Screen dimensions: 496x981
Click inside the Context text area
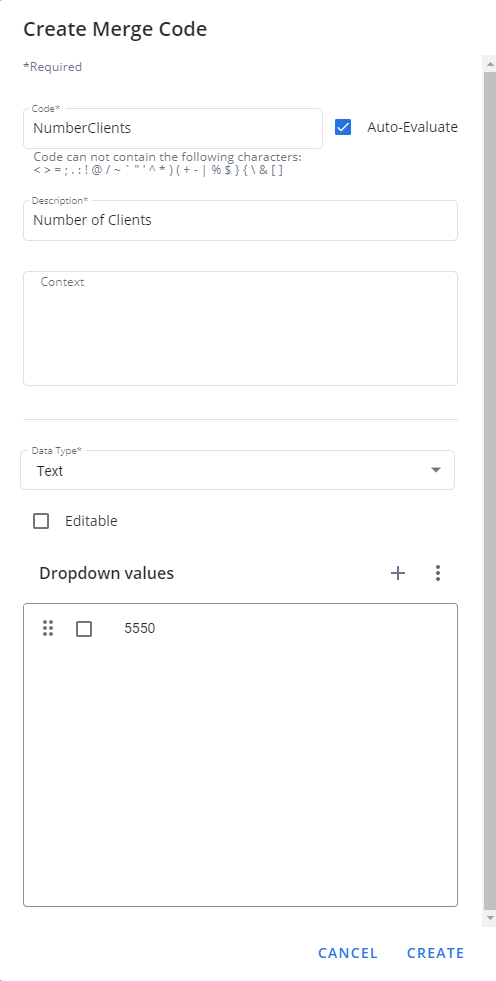[240, 328]
